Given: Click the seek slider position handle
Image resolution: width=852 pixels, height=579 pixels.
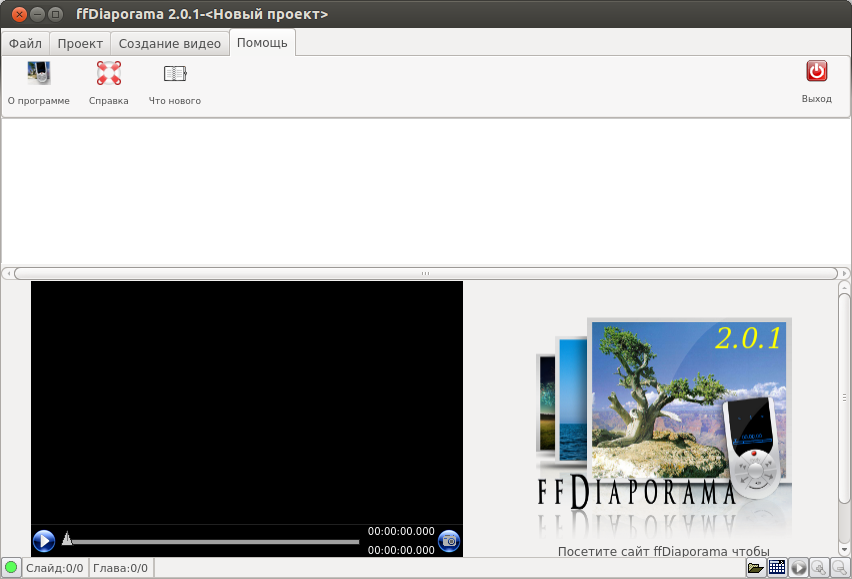Looking at the screenshot, I should point(67,539).
